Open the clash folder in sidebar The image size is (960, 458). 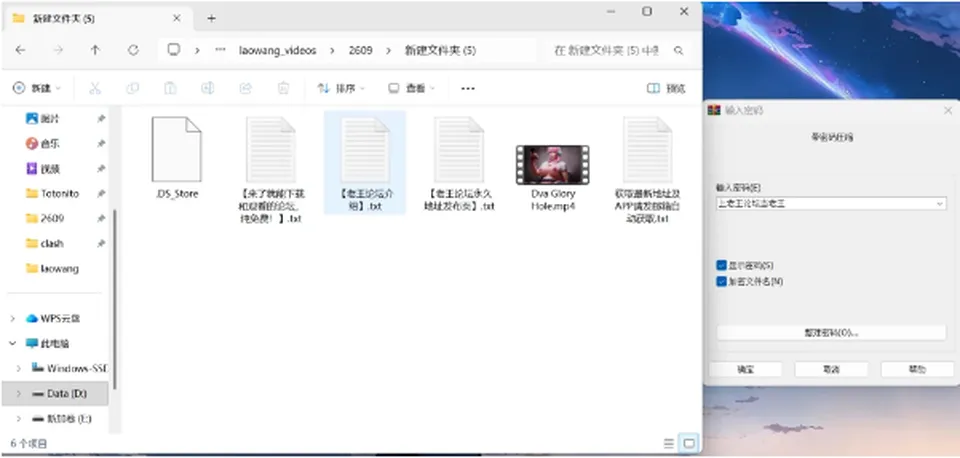(x=45, y=244)
